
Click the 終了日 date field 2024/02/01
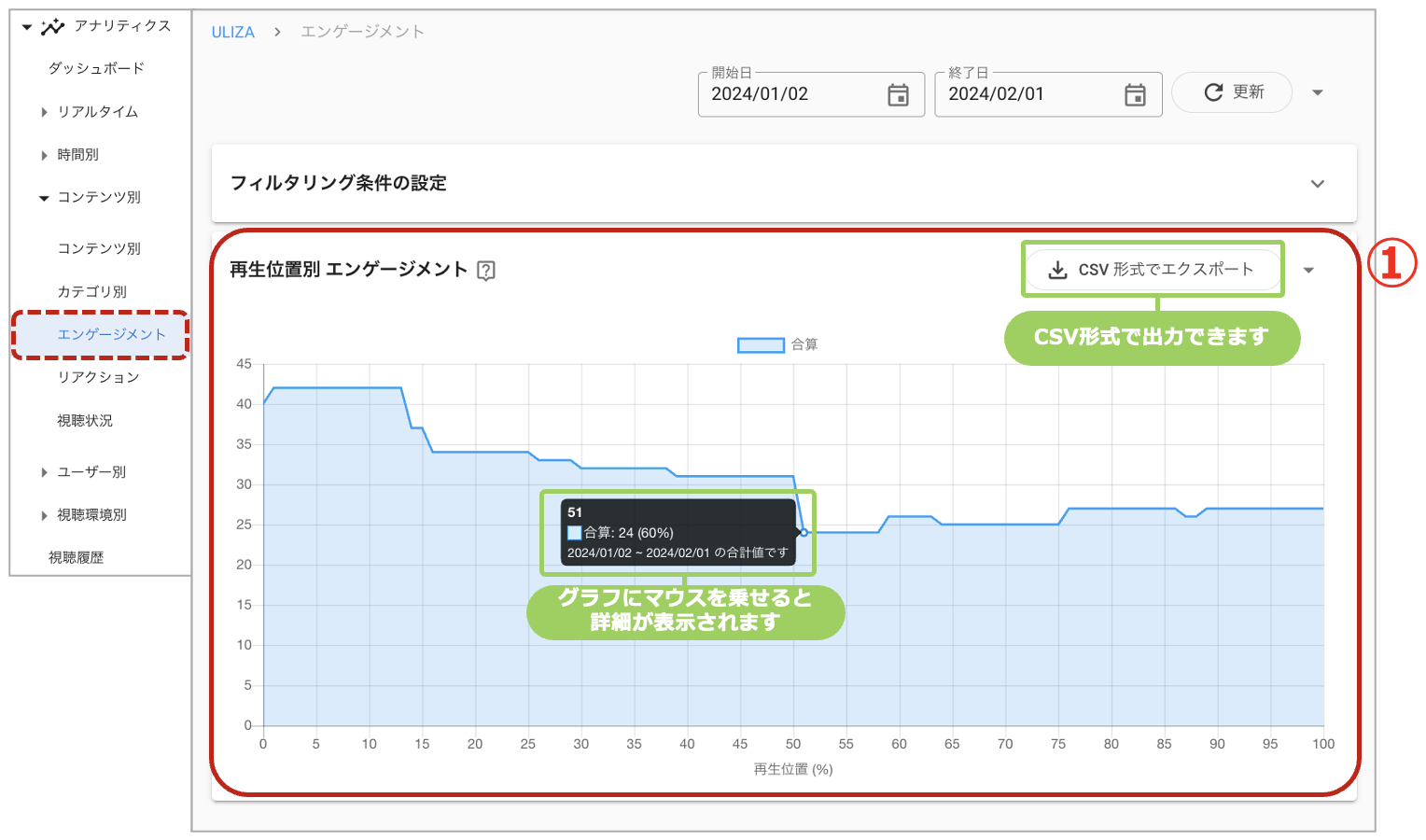pyautogui.click(x=1048, y=94)
